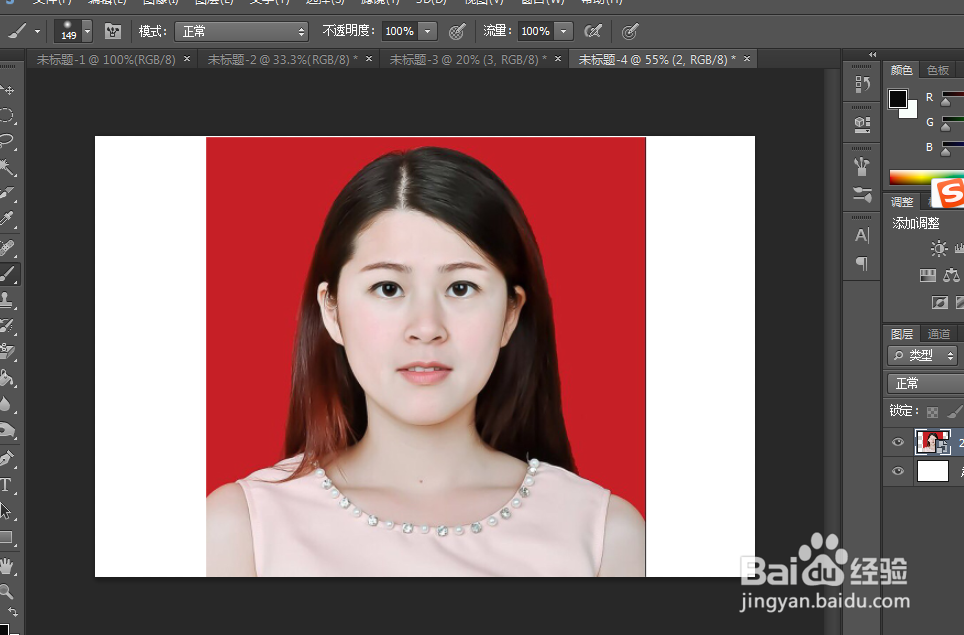Screen dimensions: 964x635
Task: Select the Brush tool in the toolbox
Action: click(x=8, y=274)
